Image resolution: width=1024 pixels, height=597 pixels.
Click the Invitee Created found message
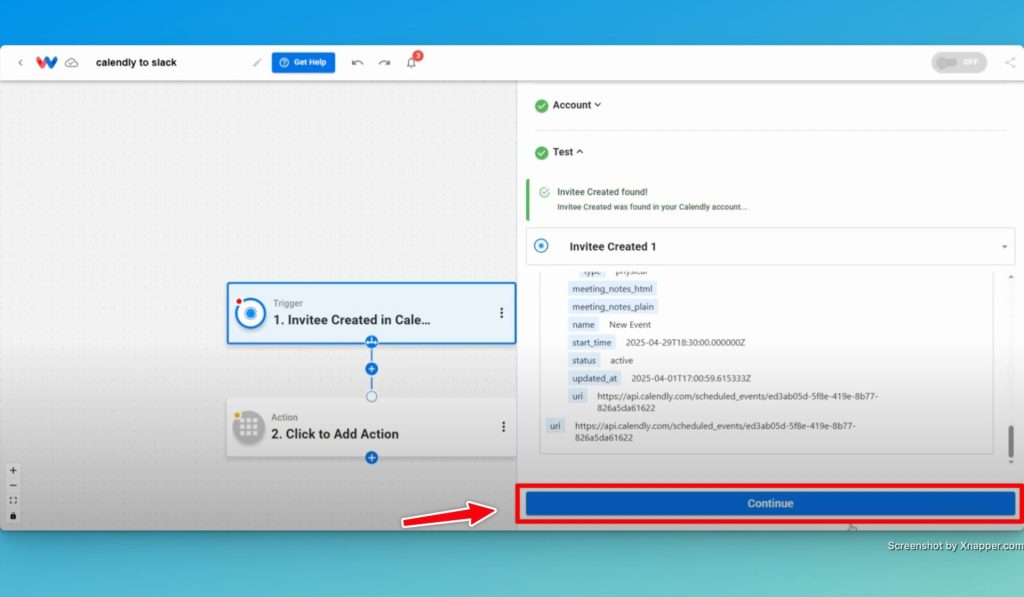[602, 192]
